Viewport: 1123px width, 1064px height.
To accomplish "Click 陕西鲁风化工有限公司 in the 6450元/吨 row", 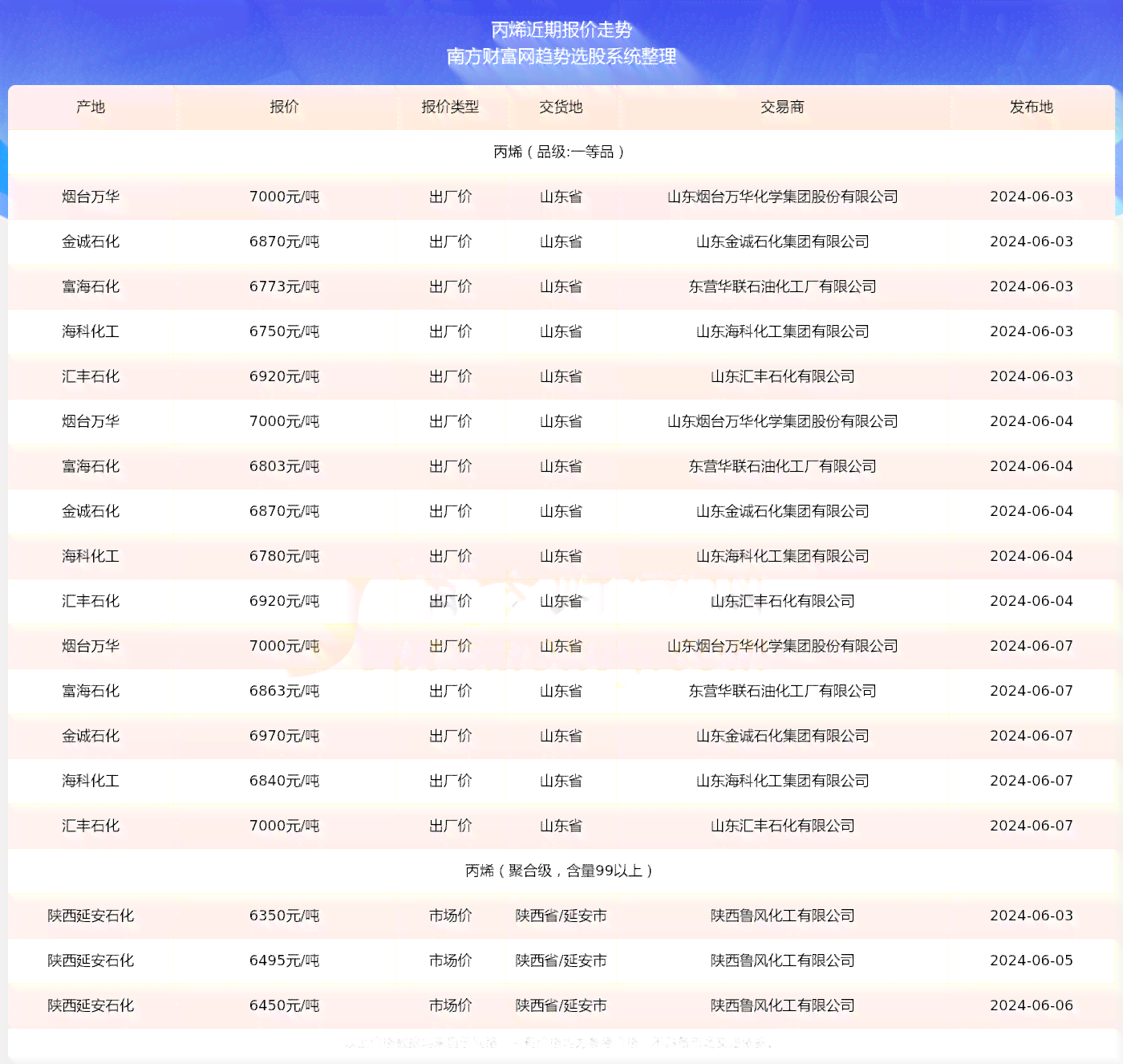I will (x=782, y=1005).
